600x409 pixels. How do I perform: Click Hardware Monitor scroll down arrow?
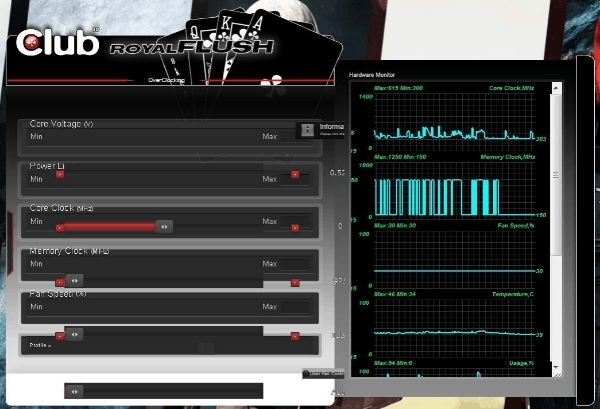556,367
